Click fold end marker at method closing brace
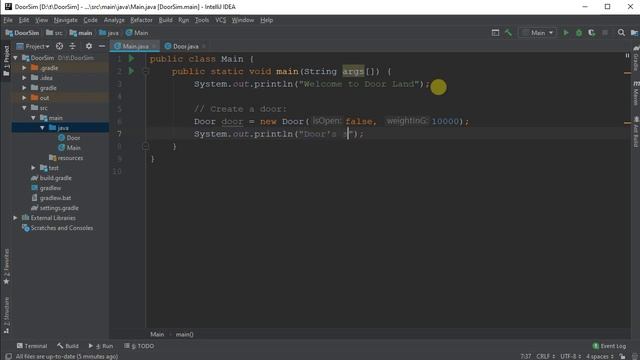Screen dimensions: 640x360 146,147
